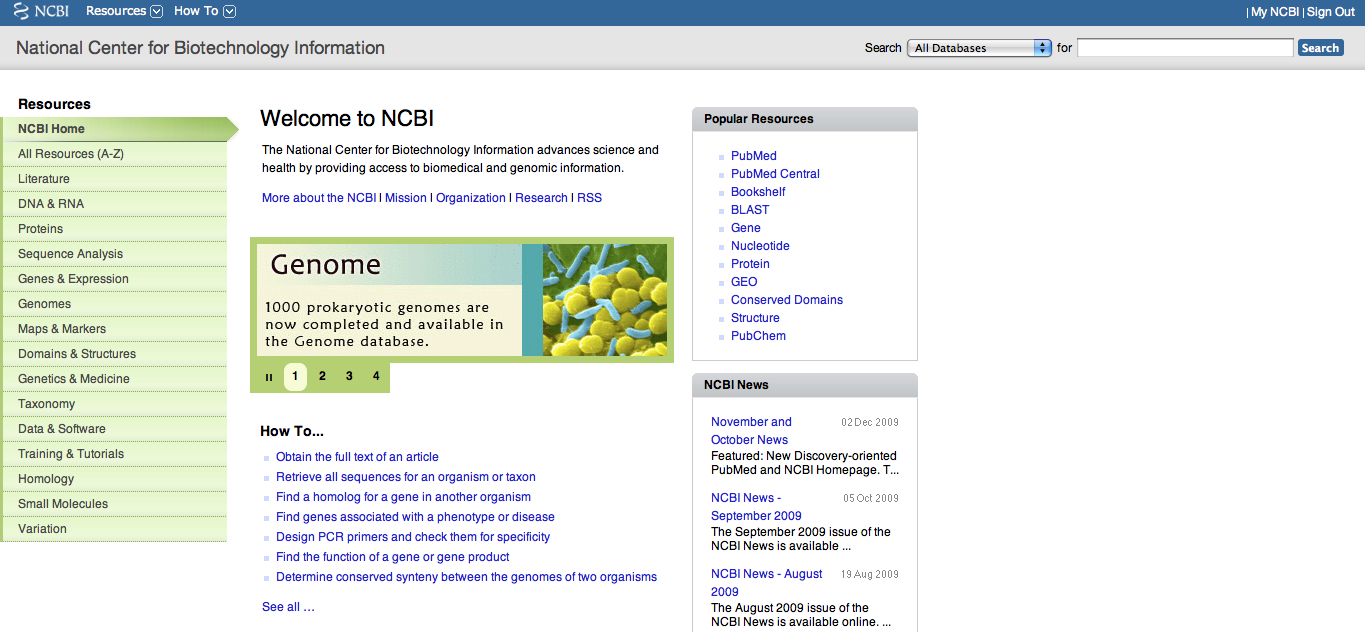Screen dimensions: 1365x632
Task: Open Retrieve all sequences for an organism
Action: 406,477
